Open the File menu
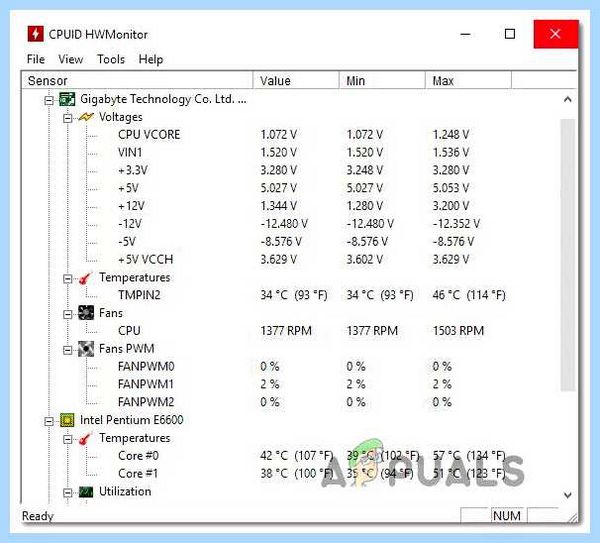This screenshot has height=543, width=600. pos(36,59)
